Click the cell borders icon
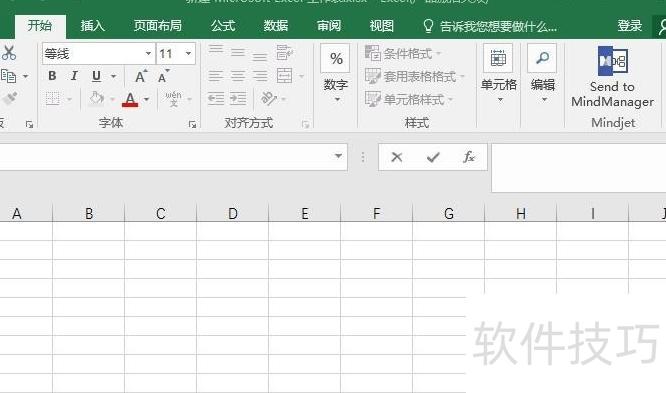 53,99
